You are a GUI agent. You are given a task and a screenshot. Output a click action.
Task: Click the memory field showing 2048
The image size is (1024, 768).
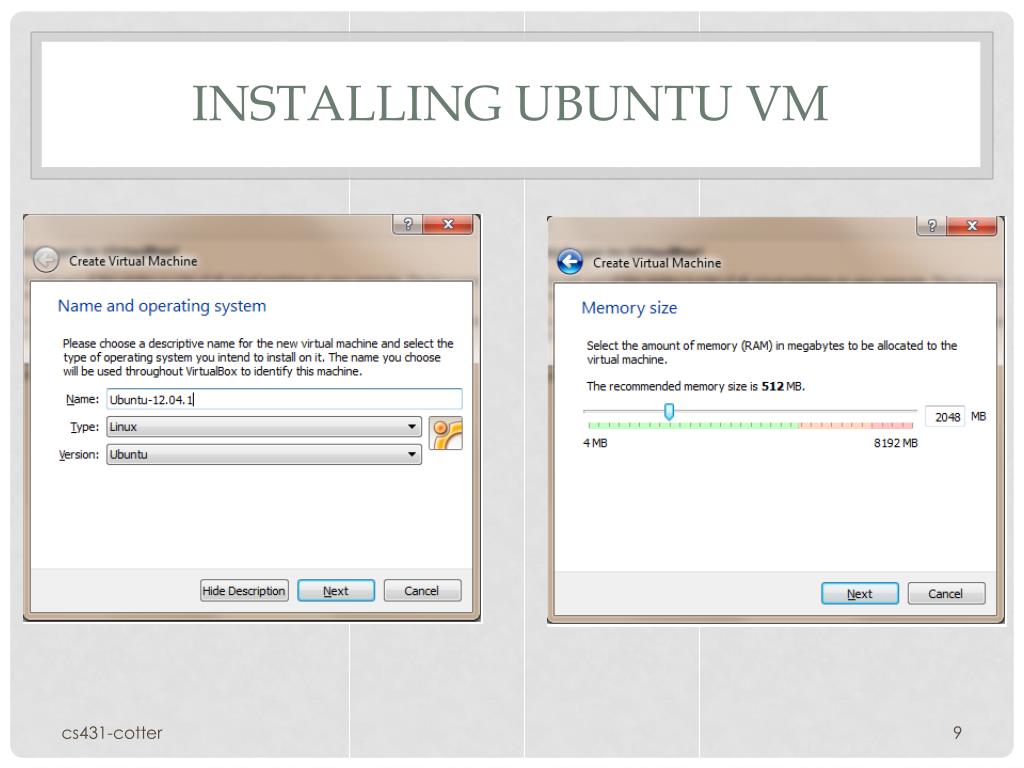click(945, 417)
